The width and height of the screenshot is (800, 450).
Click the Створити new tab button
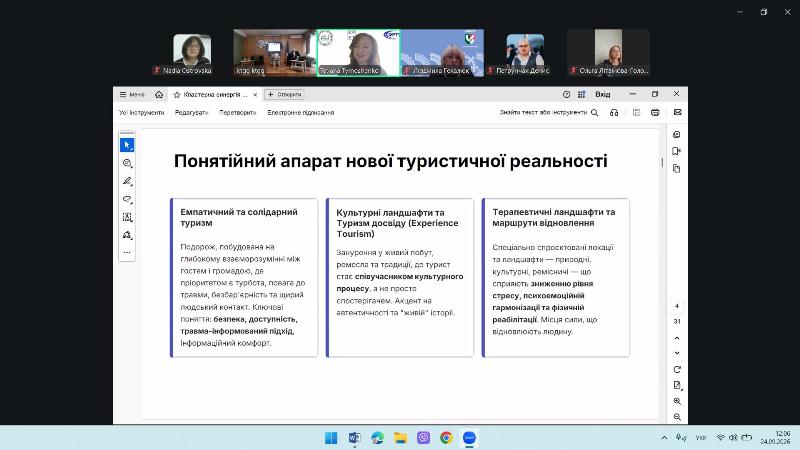(x=285, y=94)
